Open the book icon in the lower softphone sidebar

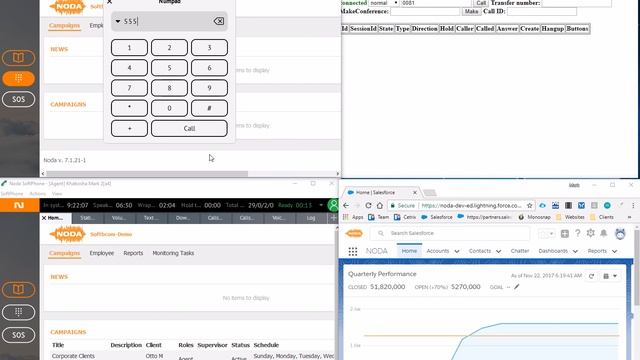[x=18, y=289]
